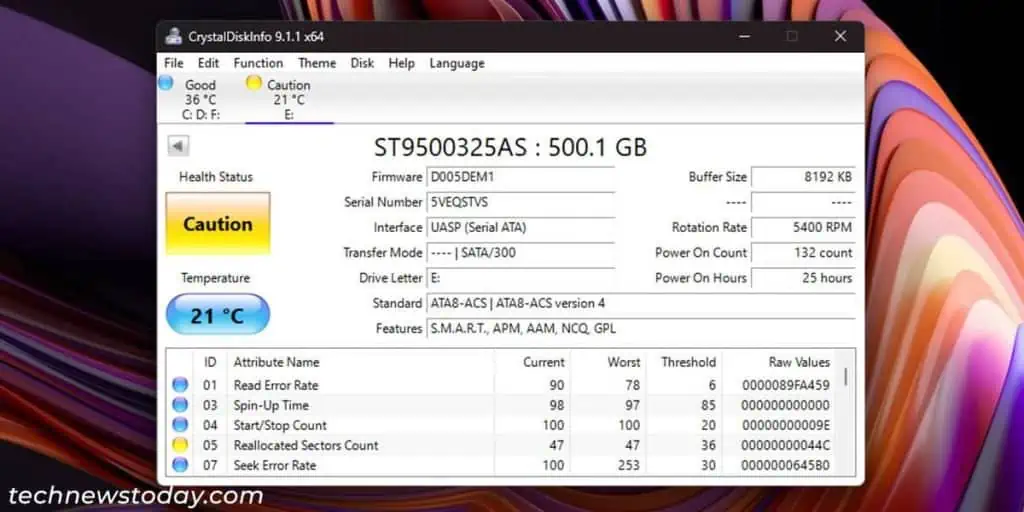
Task: Click the Power On Hours value 25 hours
Action: pyautogui.click(x=803, y=278)
